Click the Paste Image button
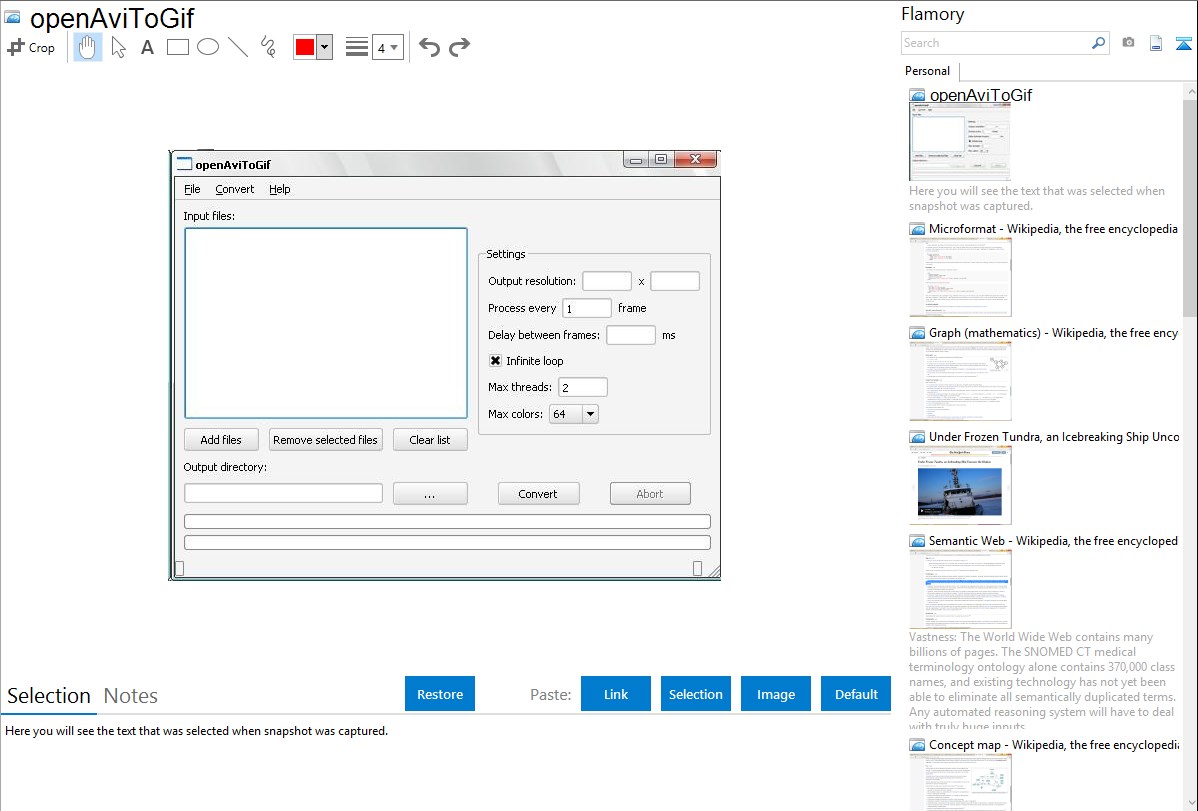The height and width of the screenshot is (811, 1198). click(776, 694)
